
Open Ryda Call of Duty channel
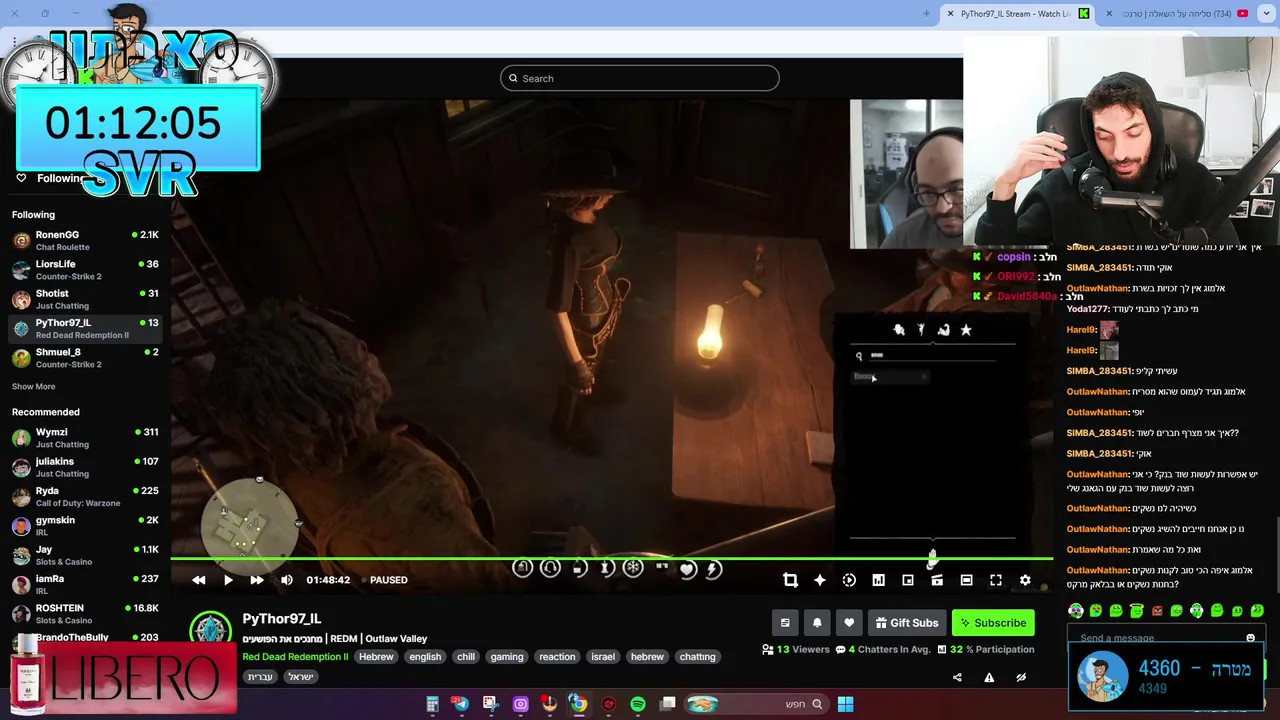(85, 496)
